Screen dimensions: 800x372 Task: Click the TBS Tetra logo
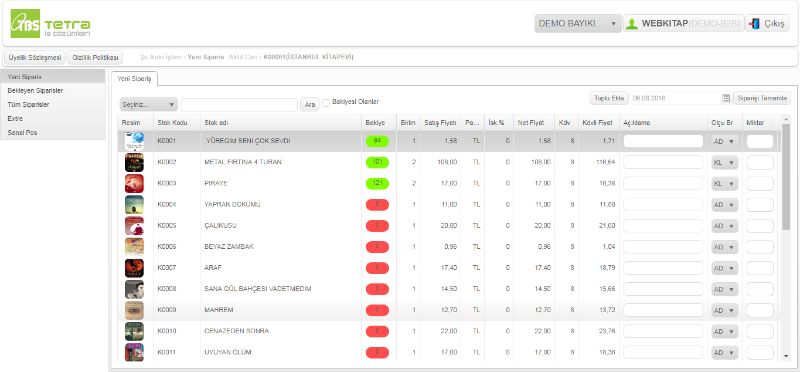click(x=51, y=24)
